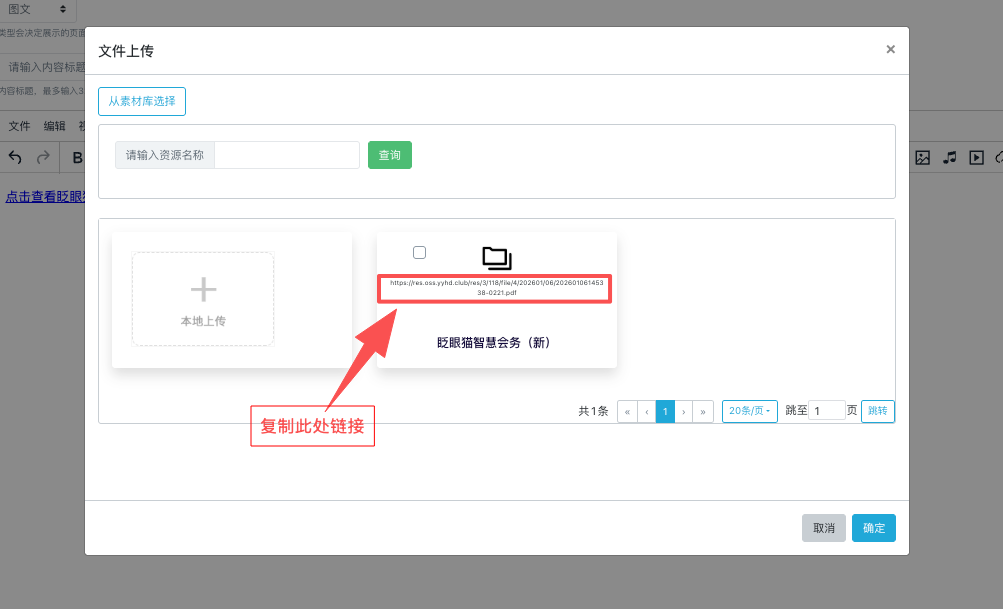Image resolution: width=1003 pixels, height=609 pixels.
Task: Click the undo arrow in editor toolbar
Action: click(x=15, y=158)
